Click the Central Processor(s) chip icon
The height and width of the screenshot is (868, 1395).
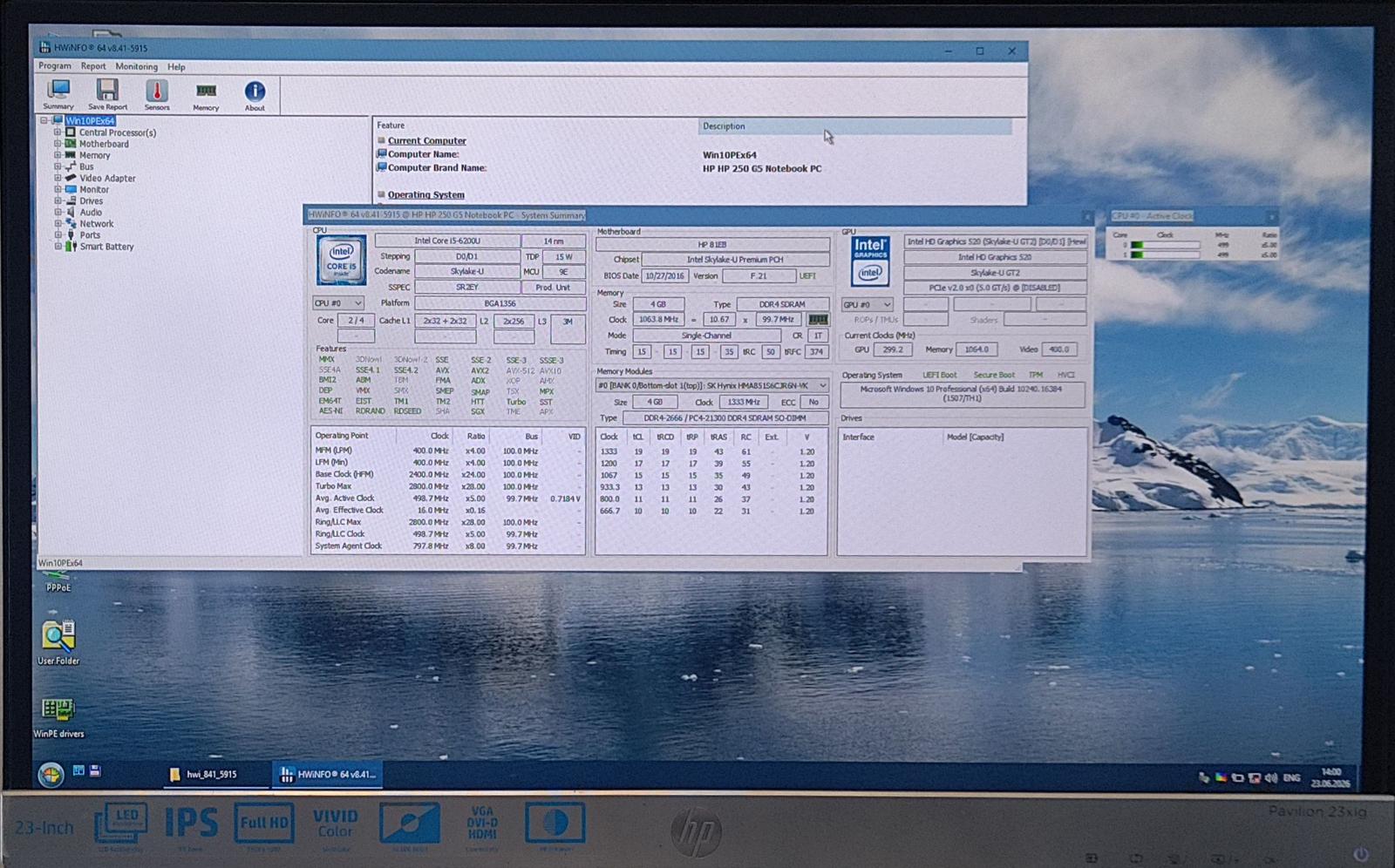pyautogui.click(x=71, y=132)
